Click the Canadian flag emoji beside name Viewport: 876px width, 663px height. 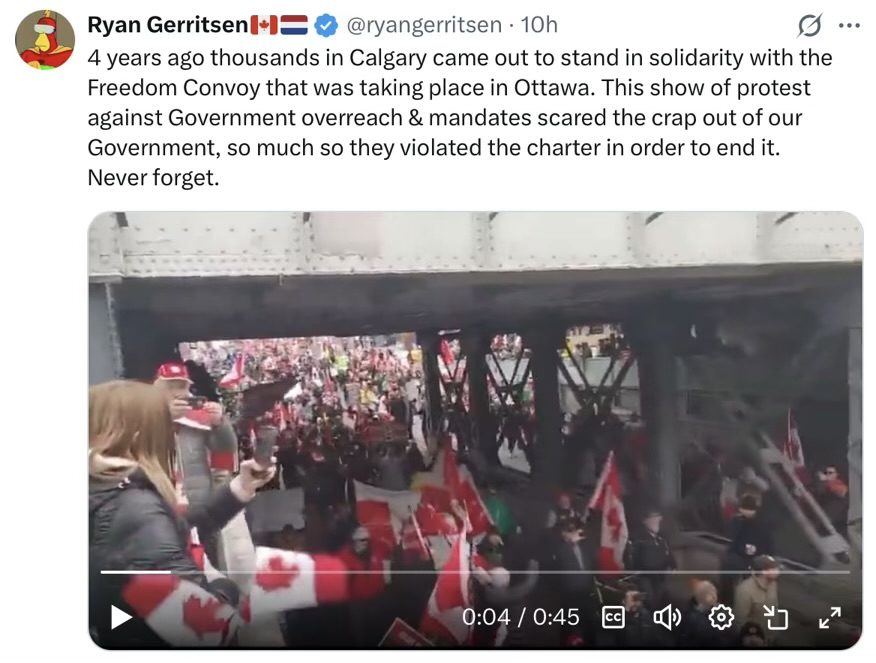click(264, 25)
